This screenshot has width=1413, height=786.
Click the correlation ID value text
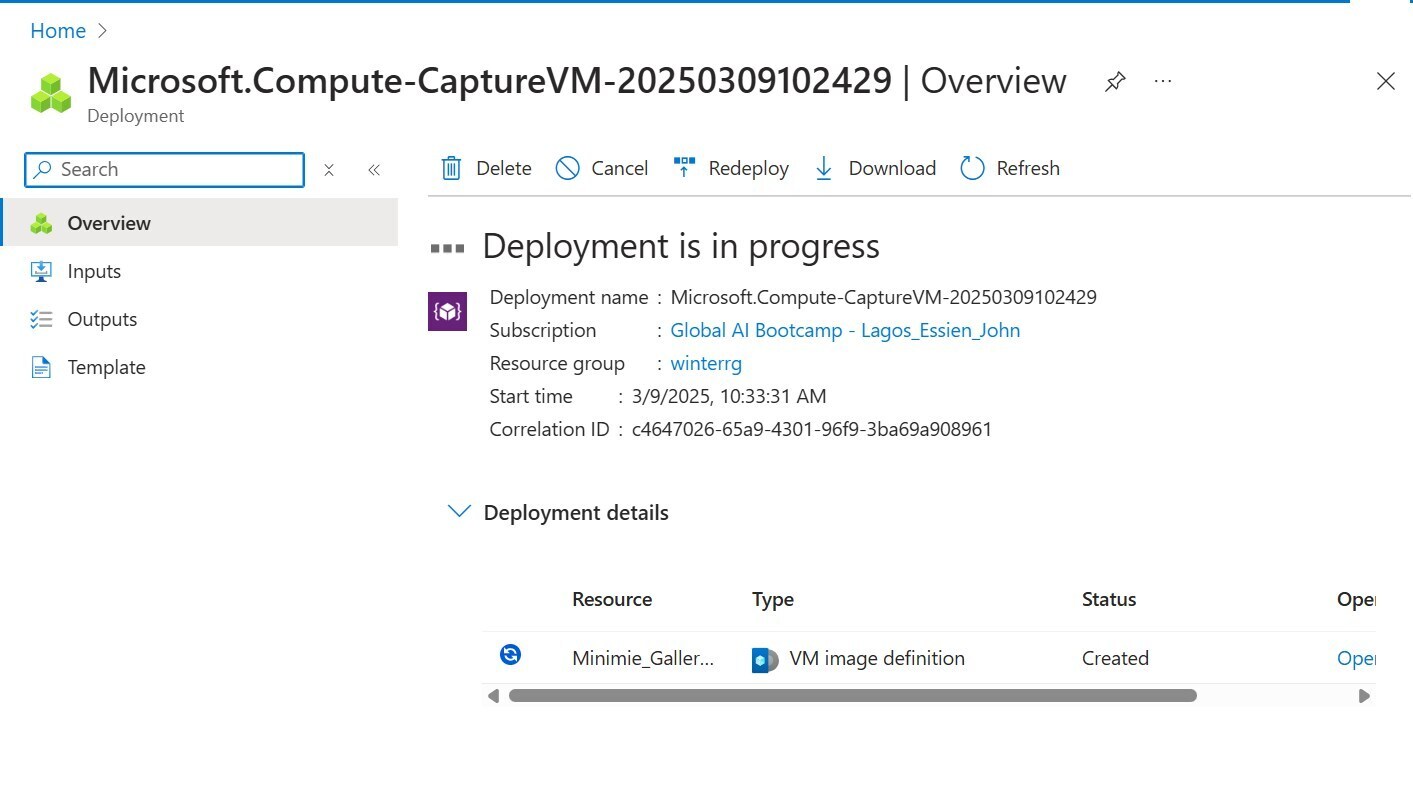coord(812,429)
